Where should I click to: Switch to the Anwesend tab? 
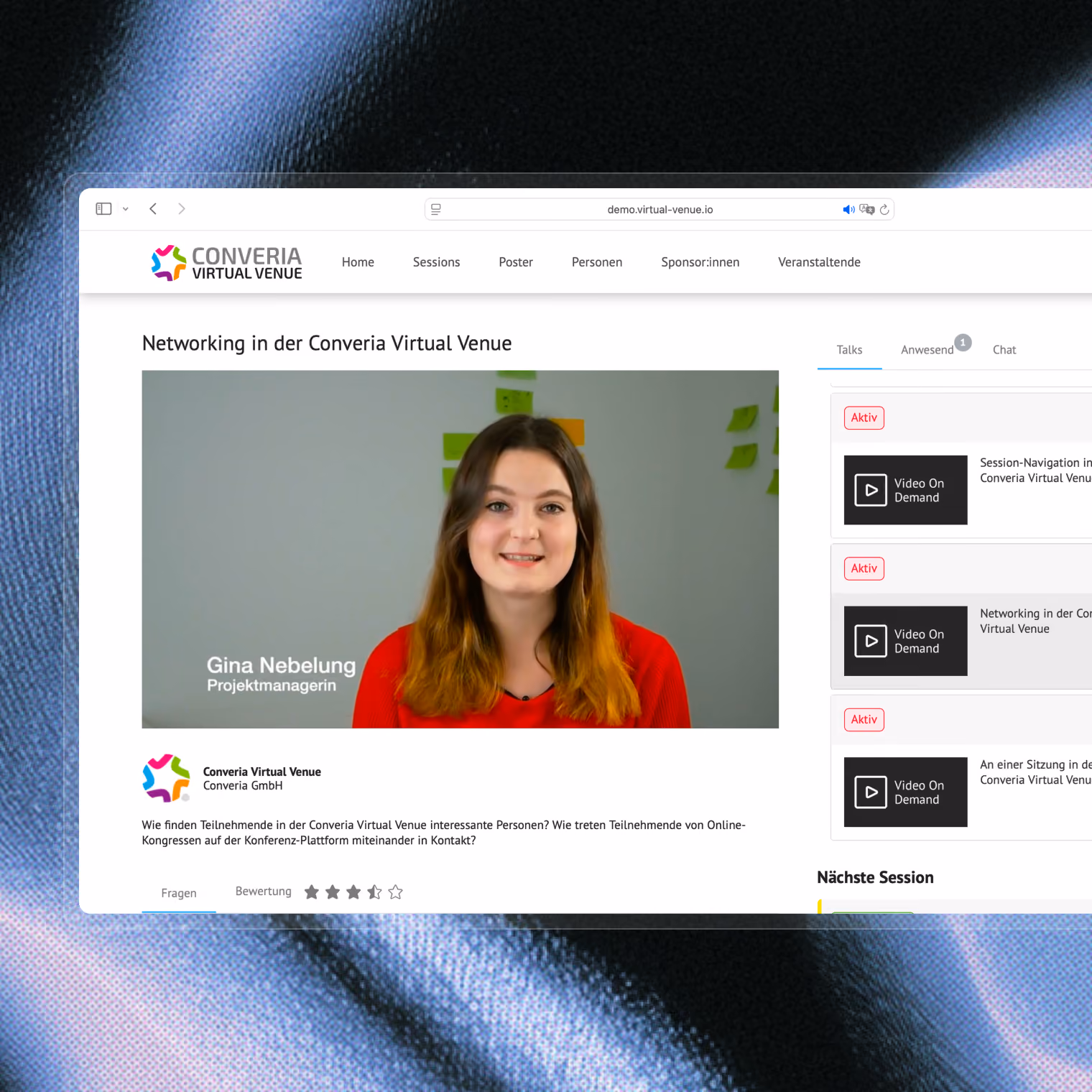(927, 350)
